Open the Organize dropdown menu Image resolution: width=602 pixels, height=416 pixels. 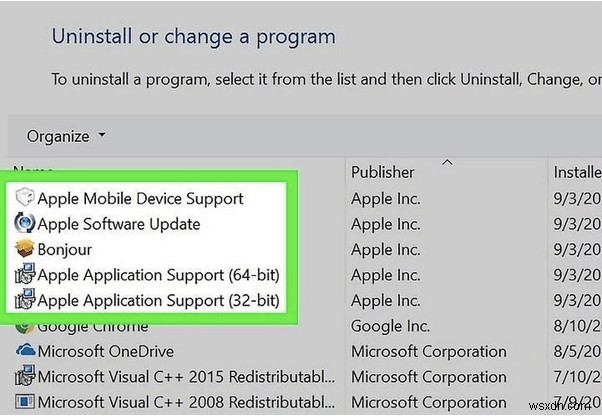[66, 136]
